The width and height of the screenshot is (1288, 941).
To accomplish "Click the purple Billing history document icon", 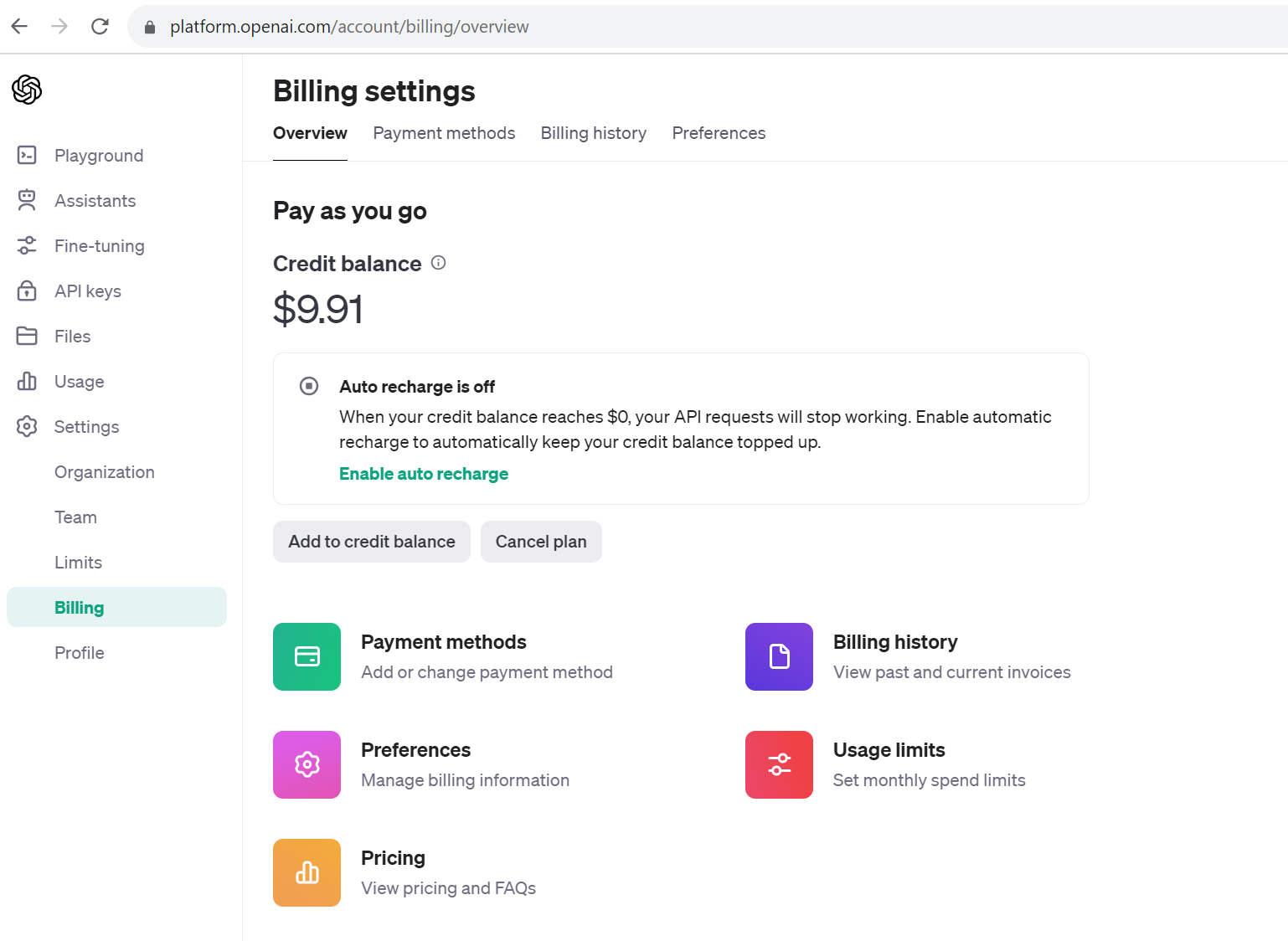I will tap(779, 656).
